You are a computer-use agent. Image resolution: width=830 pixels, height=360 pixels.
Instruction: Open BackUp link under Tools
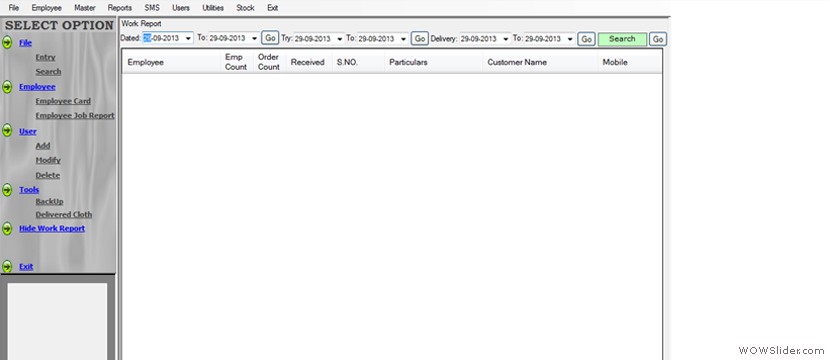click(49, 201)
